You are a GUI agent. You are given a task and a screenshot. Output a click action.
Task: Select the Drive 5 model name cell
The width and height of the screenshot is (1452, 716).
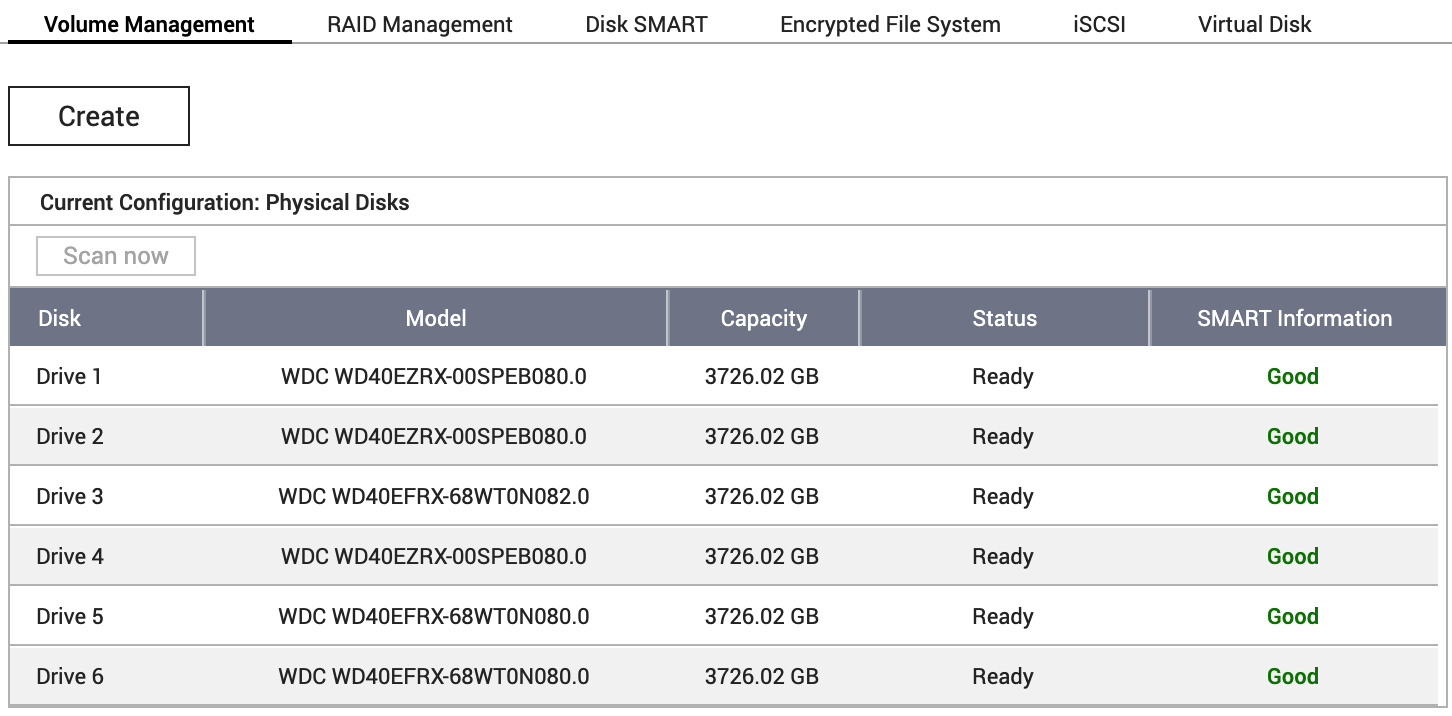[434, 617]
